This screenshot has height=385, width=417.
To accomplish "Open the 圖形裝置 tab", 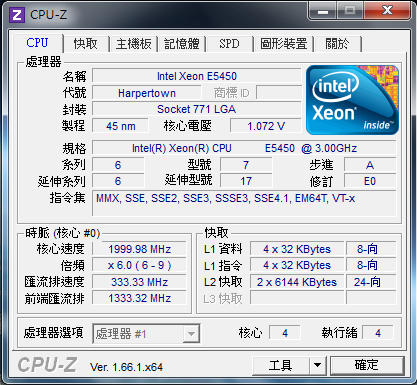I will tap(284, 44).
